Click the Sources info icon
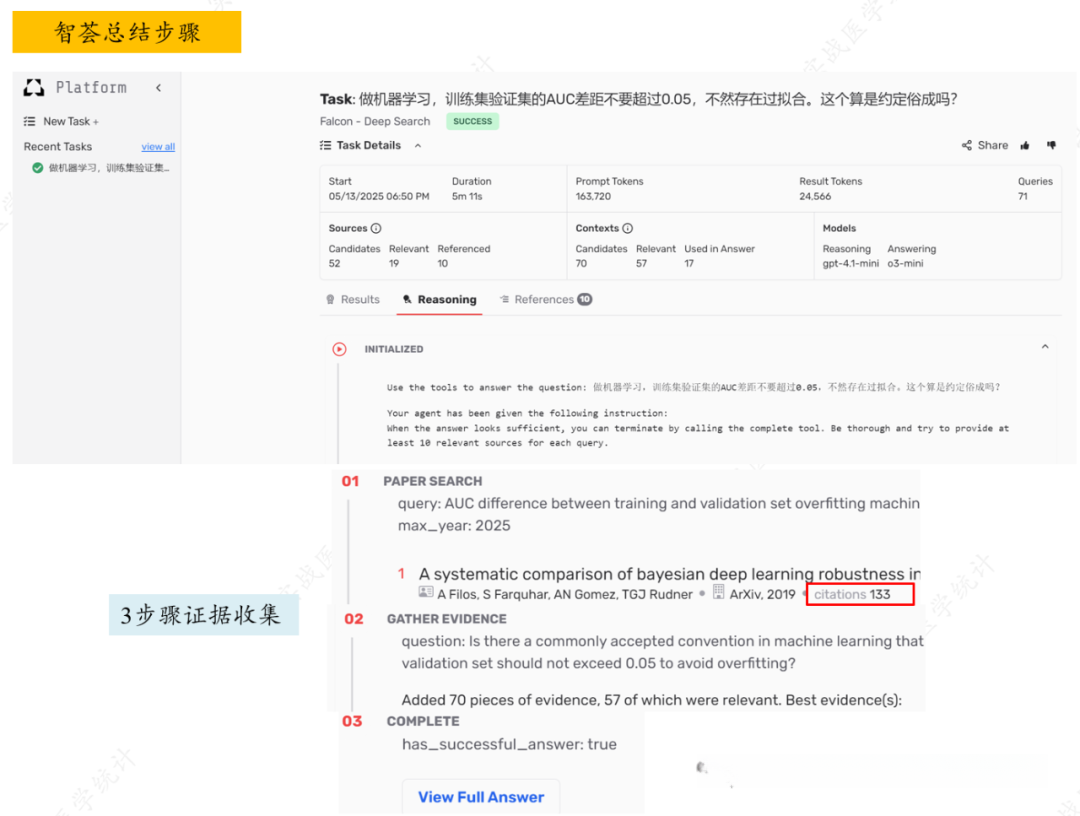The width and height of the screenshot is (1080, 816). coord(377,227)
